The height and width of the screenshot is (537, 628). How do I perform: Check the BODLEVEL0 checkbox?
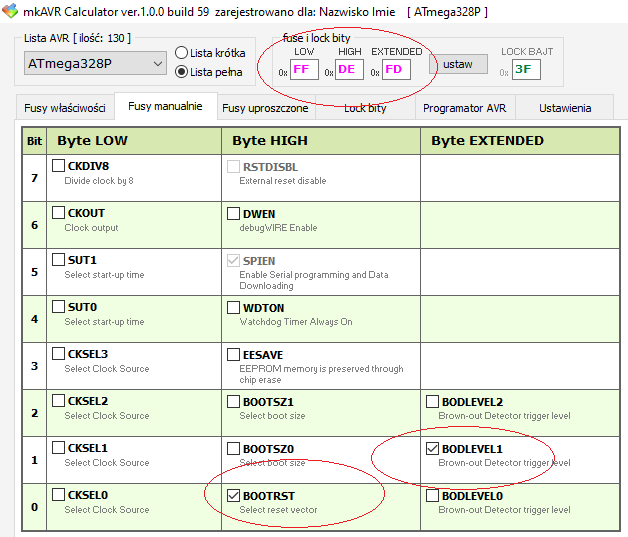(x=433, y=496)
